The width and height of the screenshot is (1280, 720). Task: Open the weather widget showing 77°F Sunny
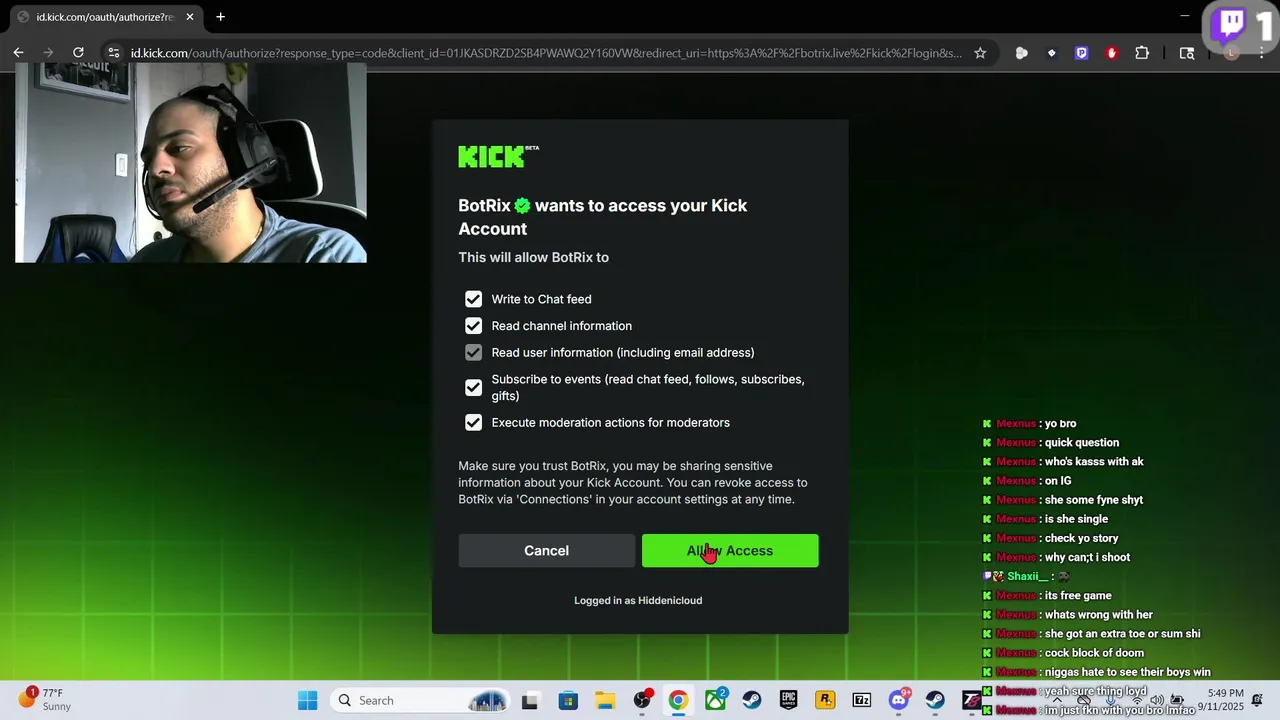(45, 699)
